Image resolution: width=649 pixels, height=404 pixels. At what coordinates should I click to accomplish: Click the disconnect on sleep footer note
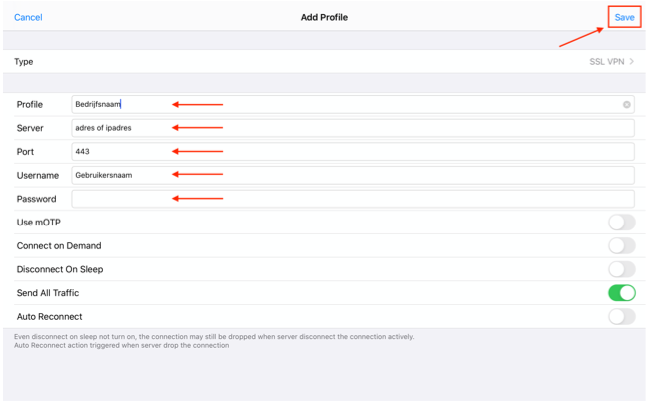click(214, 337)
